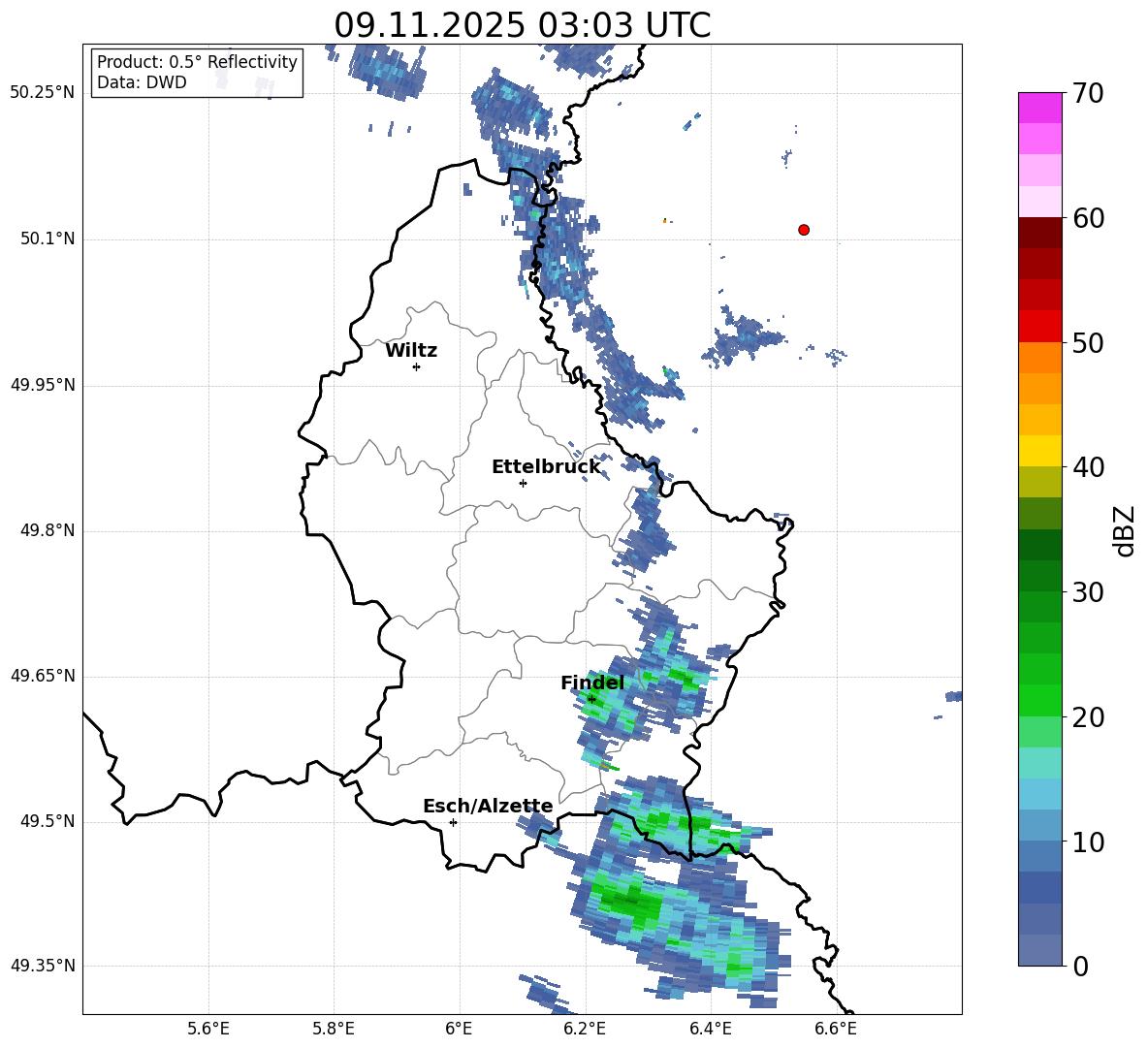Click the Ettelbruck cross marker
1148x1048 pixels.
pos(523,483)
